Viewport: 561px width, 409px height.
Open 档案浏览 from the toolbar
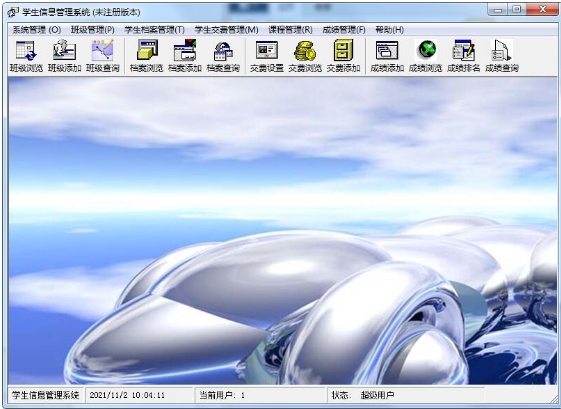click(147, 56)
